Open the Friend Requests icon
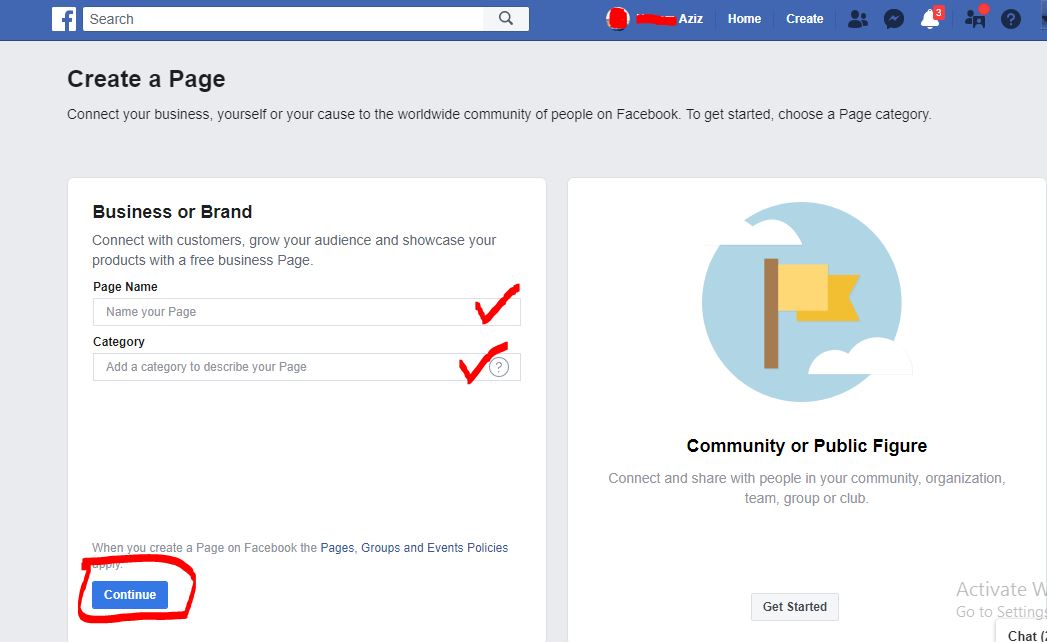 point(857,19)
